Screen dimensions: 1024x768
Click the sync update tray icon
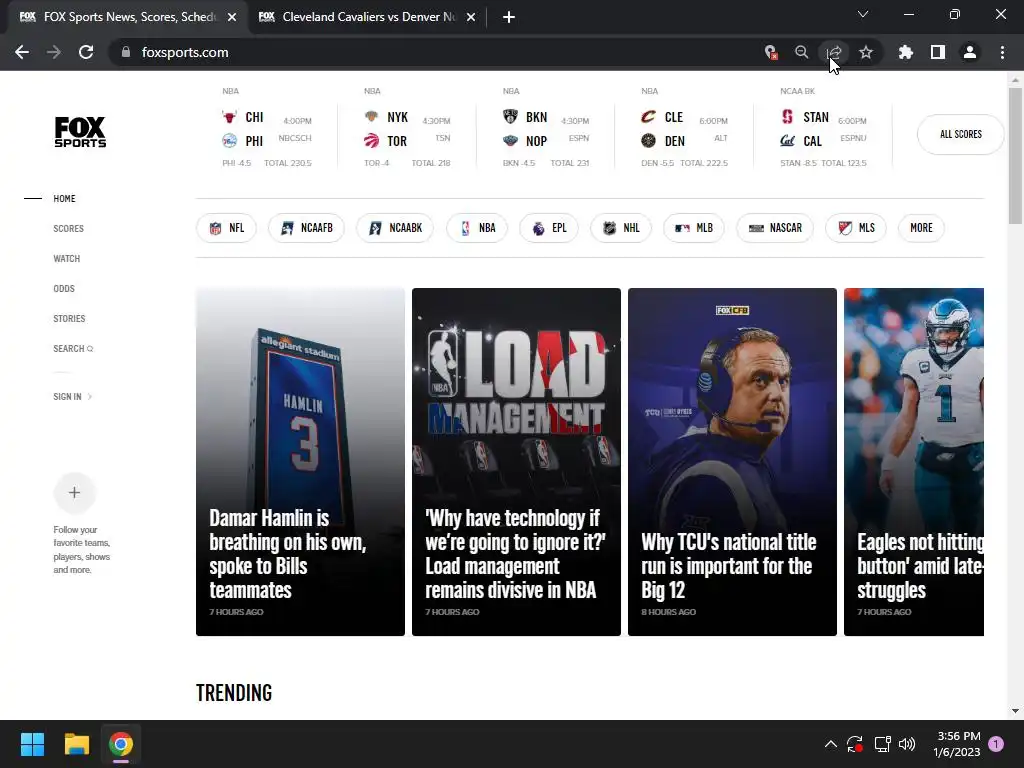pos(855,744)
